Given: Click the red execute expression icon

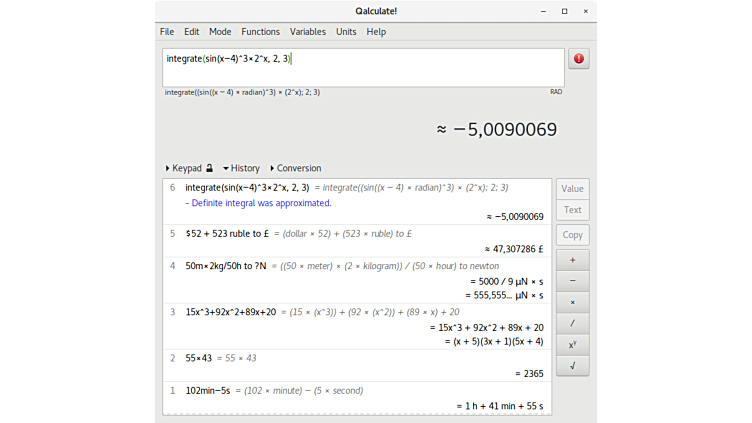Looking at the screenshot, I should click(x=579, y=59).
